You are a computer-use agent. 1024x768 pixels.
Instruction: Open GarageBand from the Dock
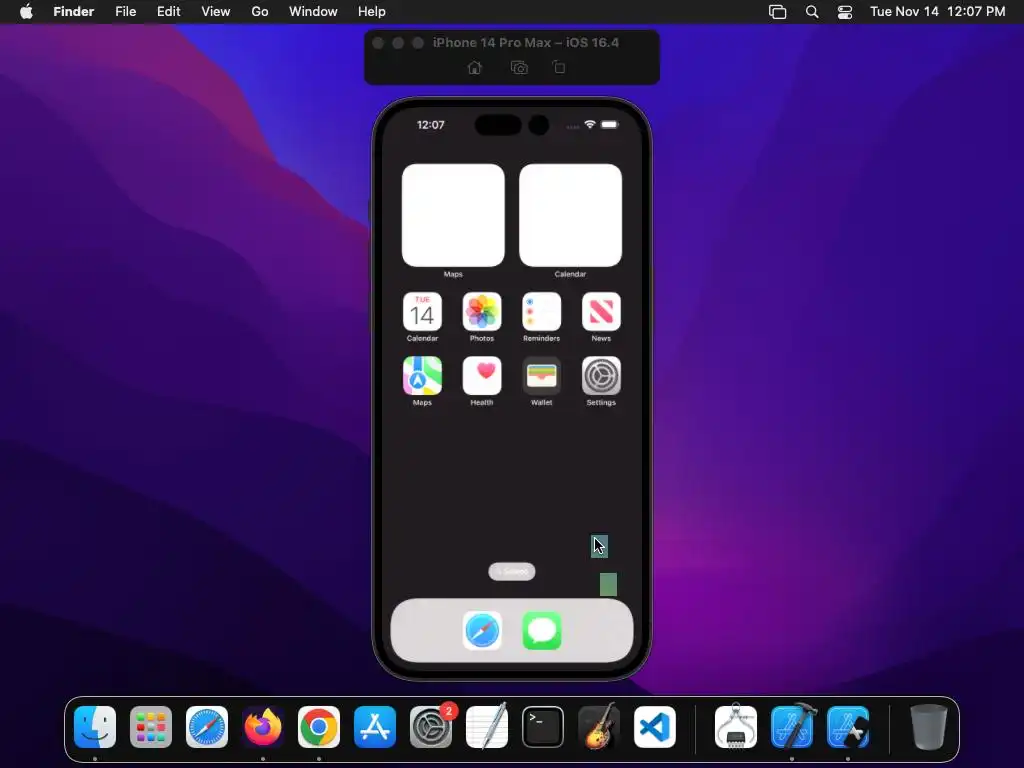[x=599, y=727]
